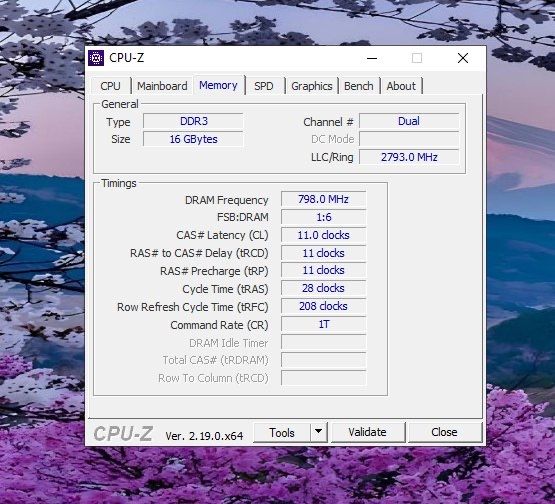Image resolution: width=555 pixels, height=504 pixels.
Task: Select the Memory tab
Action: pos(218,85)
